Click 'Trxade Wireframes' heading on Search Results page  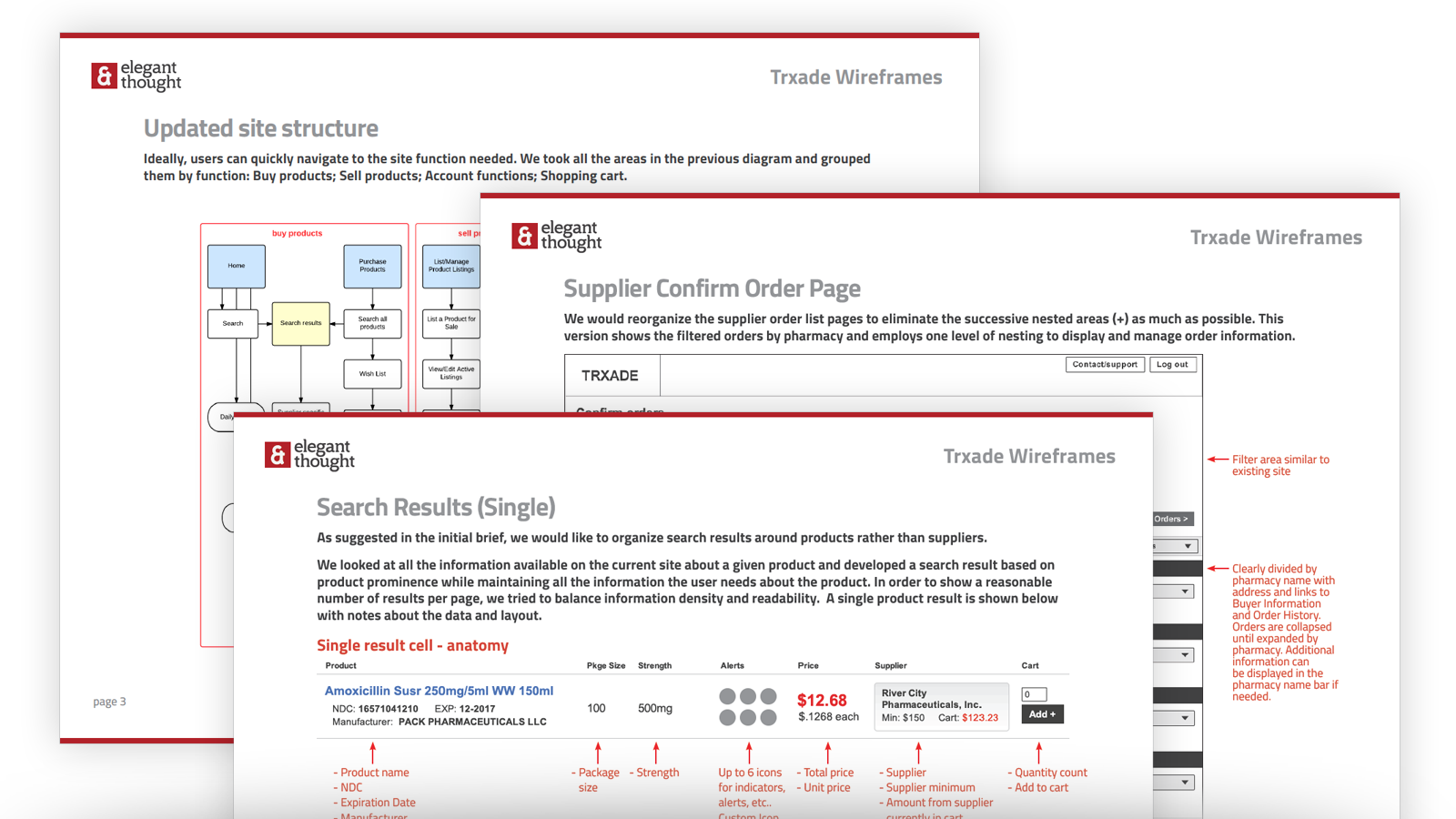click(1029, 456)
